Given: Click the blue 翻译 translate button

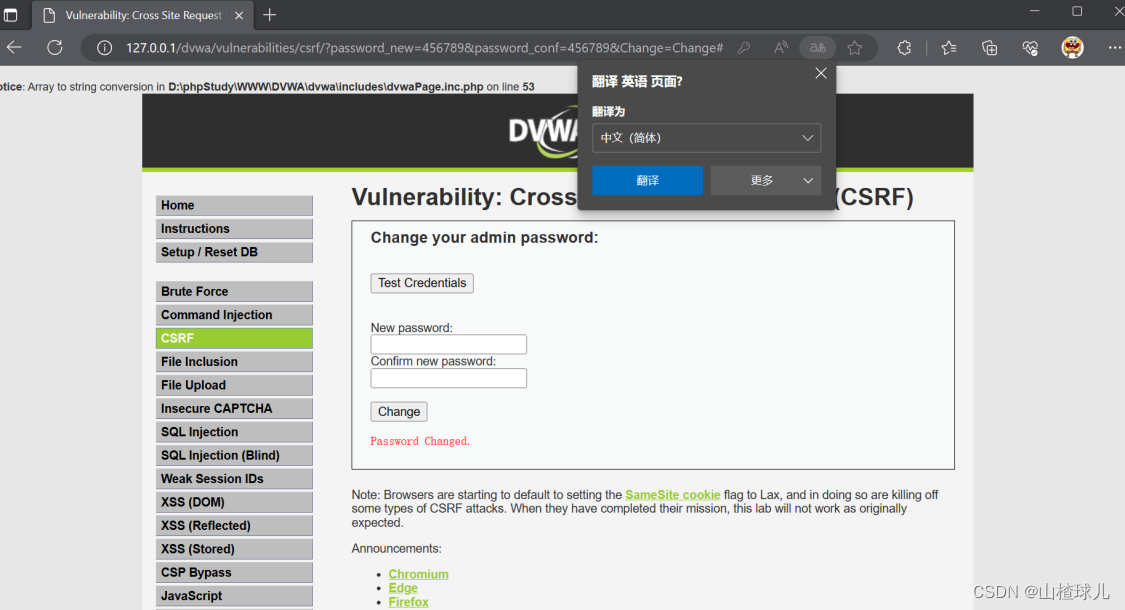Looking at the screenshot, I should [x=647, y=180].
